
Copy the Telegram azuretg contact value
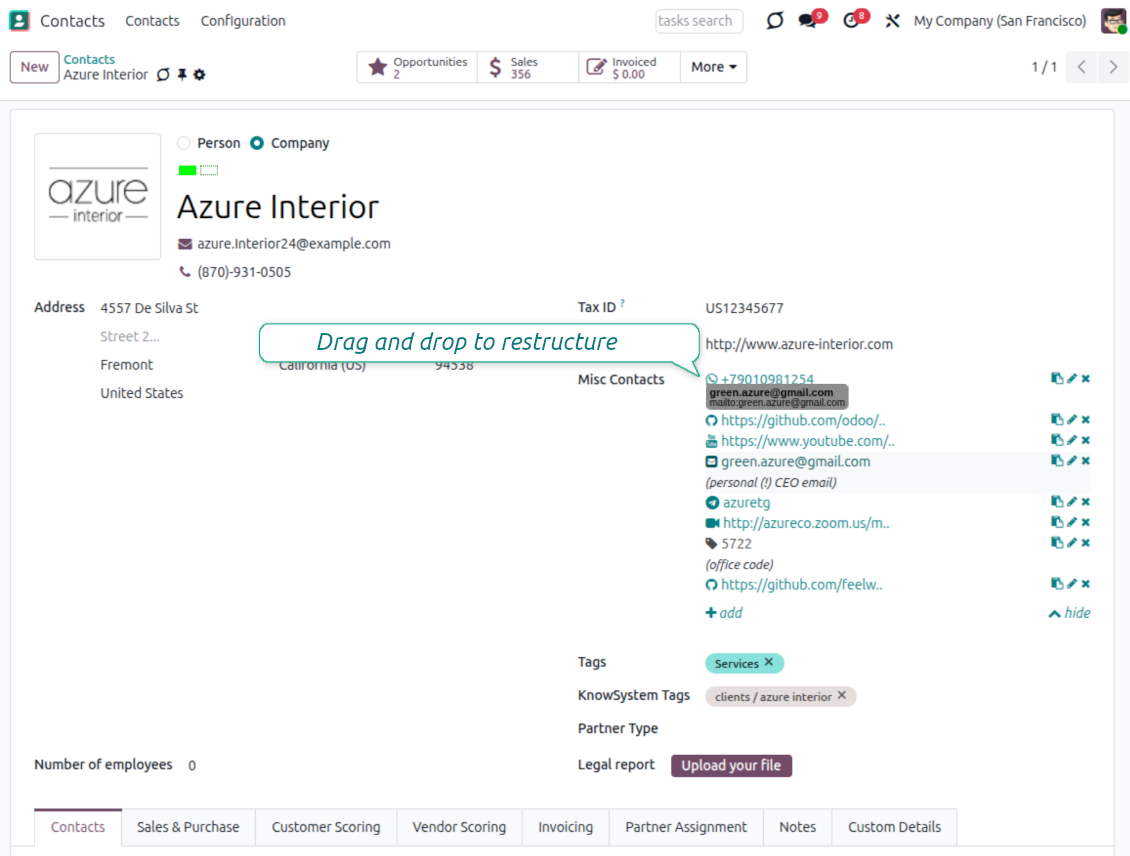point(1056,503)
